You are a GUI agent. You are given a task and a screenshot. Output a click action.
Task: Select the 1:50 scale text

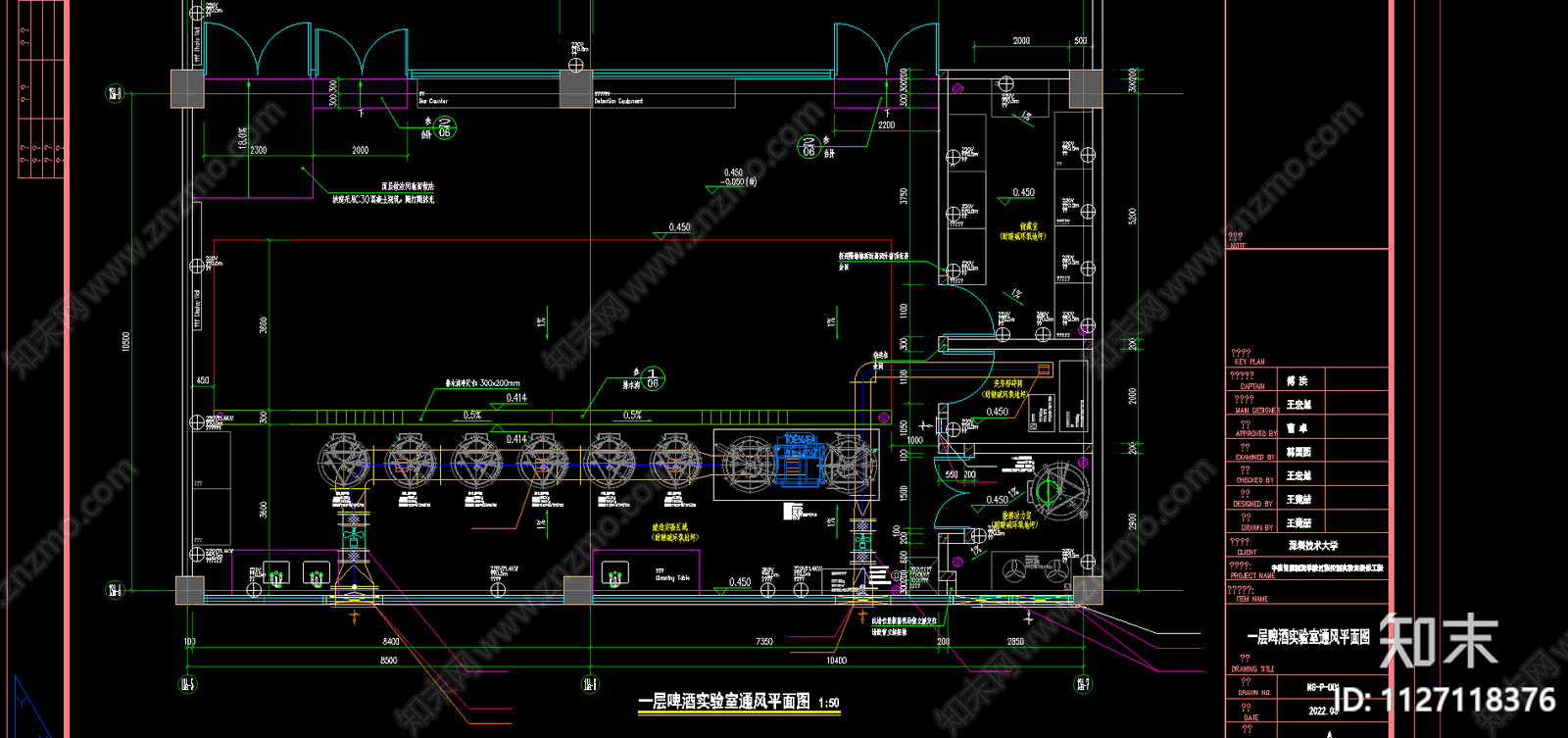[828, 703]
